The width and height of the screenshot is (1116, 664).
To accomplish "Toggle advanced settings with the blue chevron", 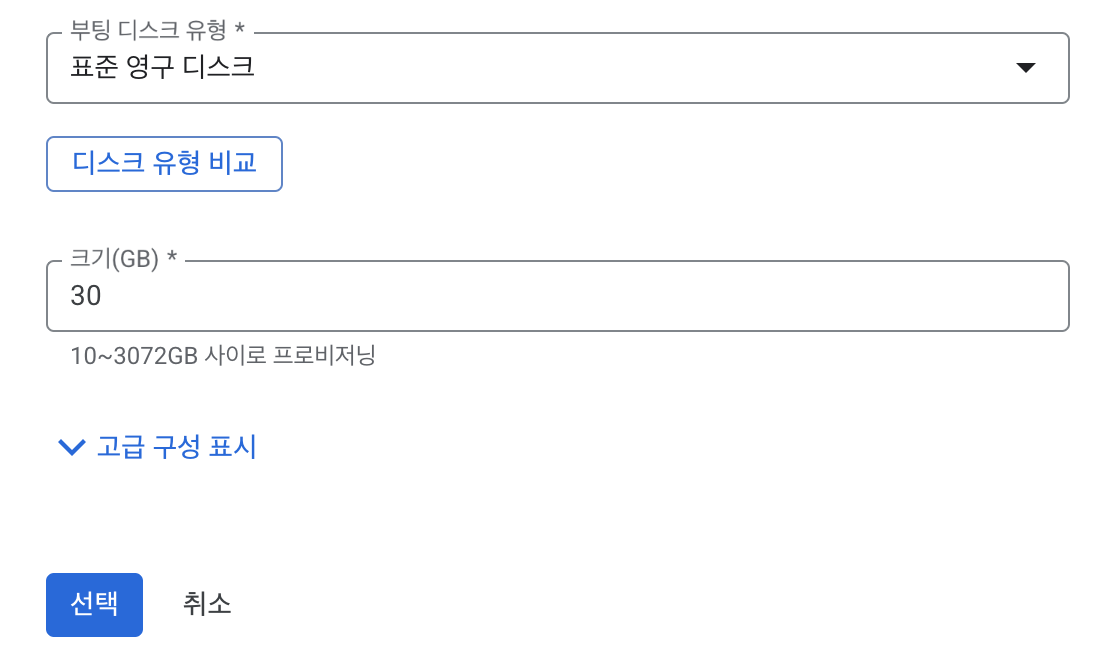I will 71,447.
